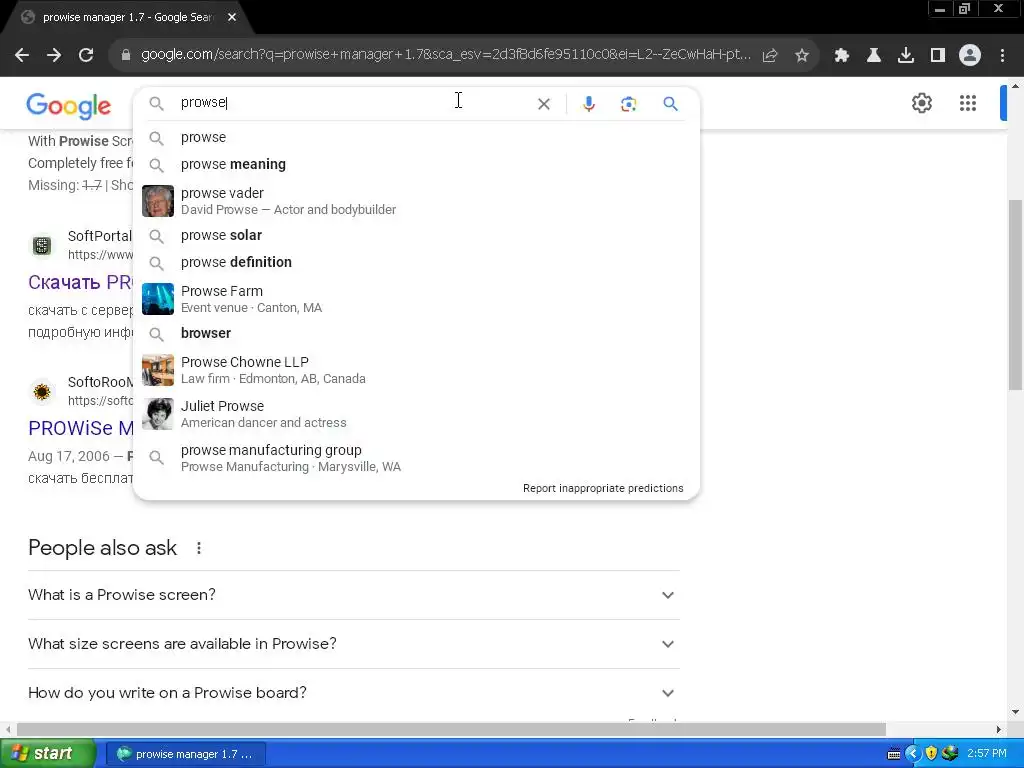Click the Prowse Chowne LLP thumbnail
This screenshot has height=768, width=1024.
coord(158,370)
